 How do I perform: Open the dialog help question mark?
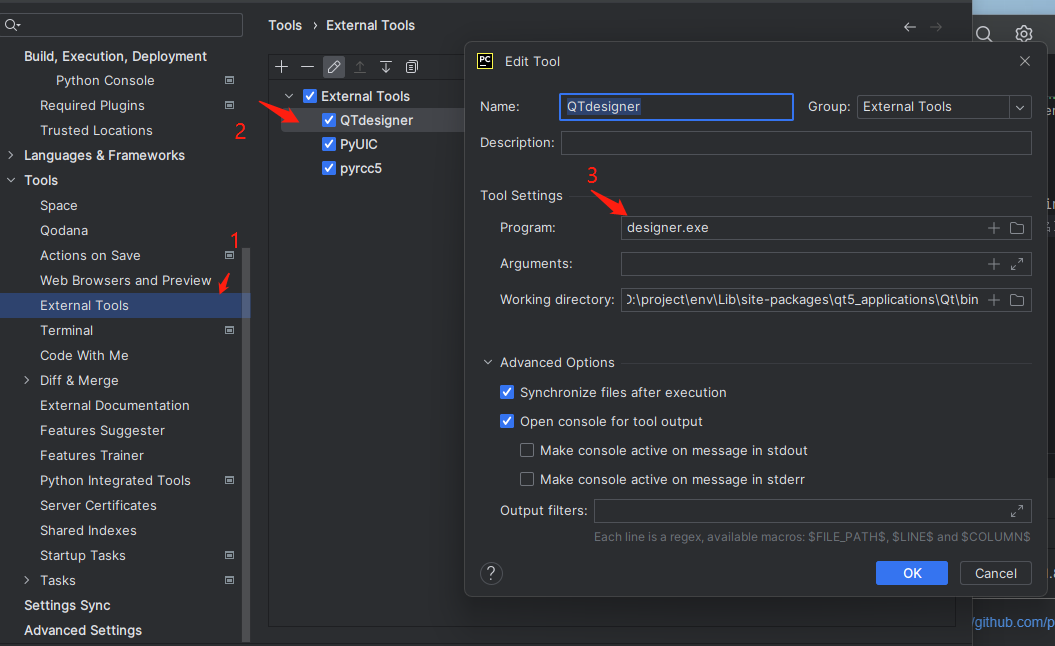point(491,573)
